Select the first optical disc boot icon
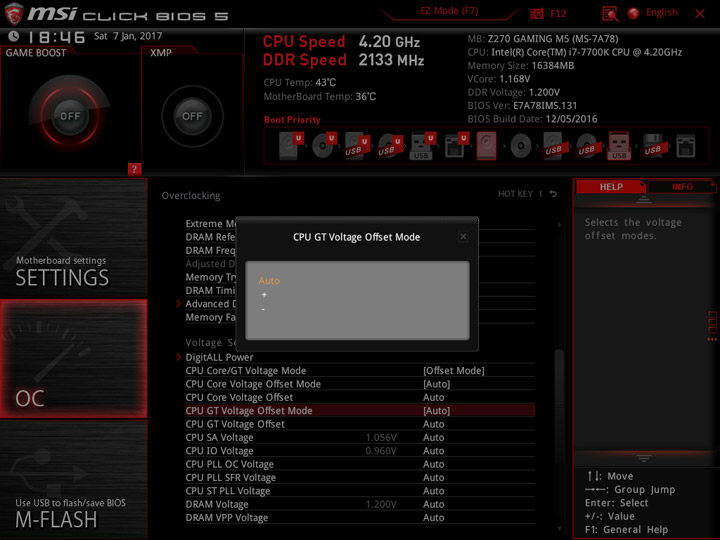Screen dimensions: 720x540 324,146
